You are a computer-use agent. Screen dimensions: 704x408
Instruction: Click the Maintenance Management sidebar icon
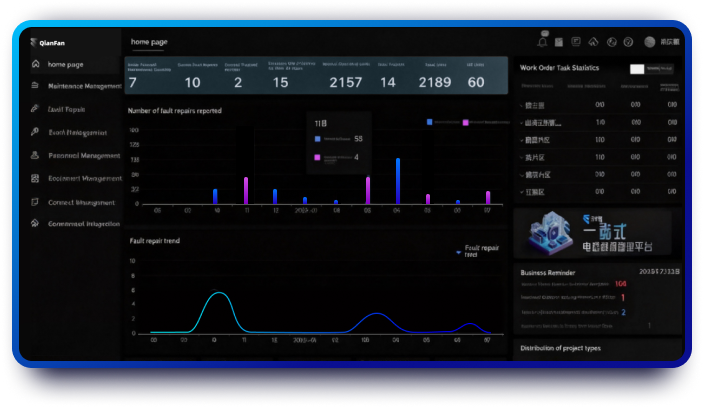pyautogui.click(x=35, y=87)
